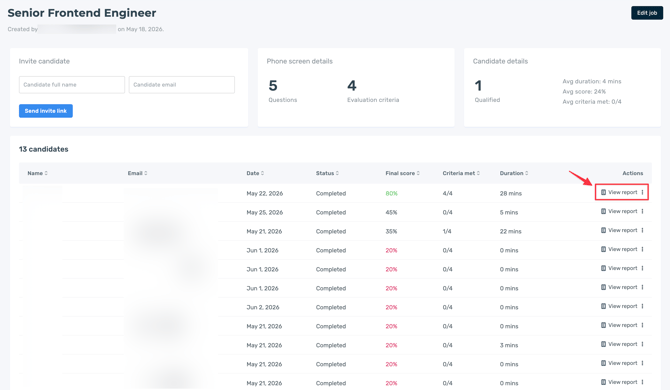View report for the 80% score candidate
670x390 pixels.
tap(619, 193)
